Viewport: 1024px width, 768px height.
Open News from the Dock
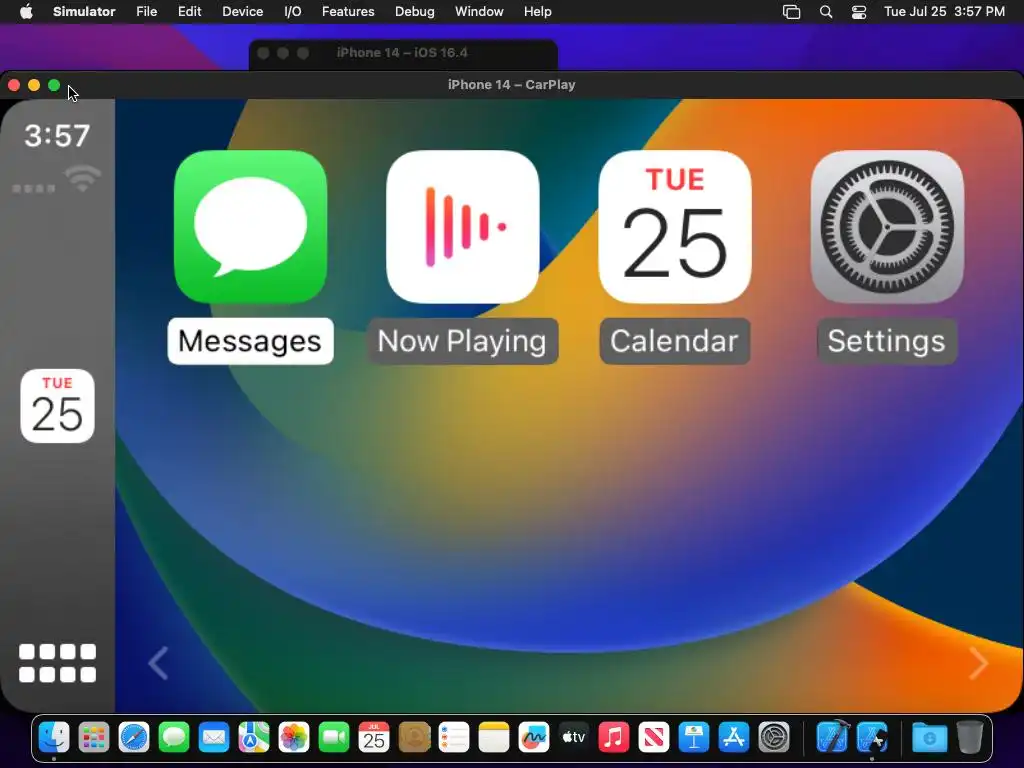(x=654, y=737)
